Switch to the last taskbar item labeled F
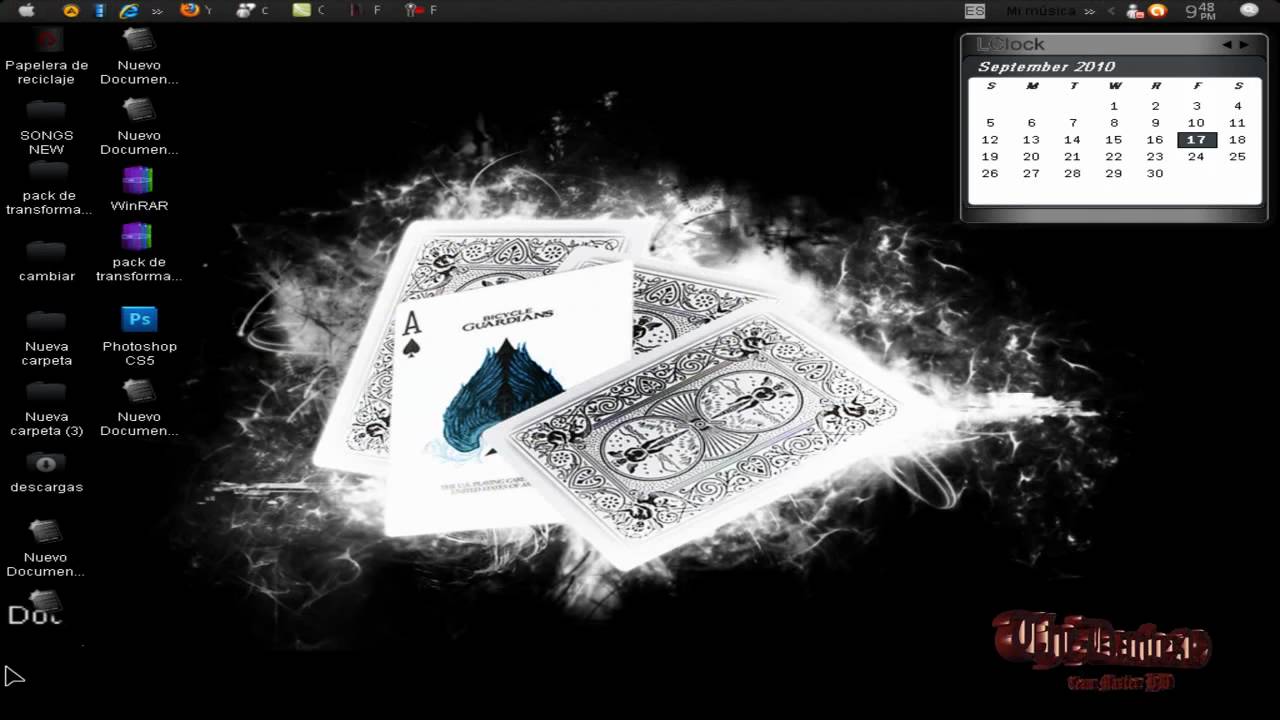 point(421,10)
